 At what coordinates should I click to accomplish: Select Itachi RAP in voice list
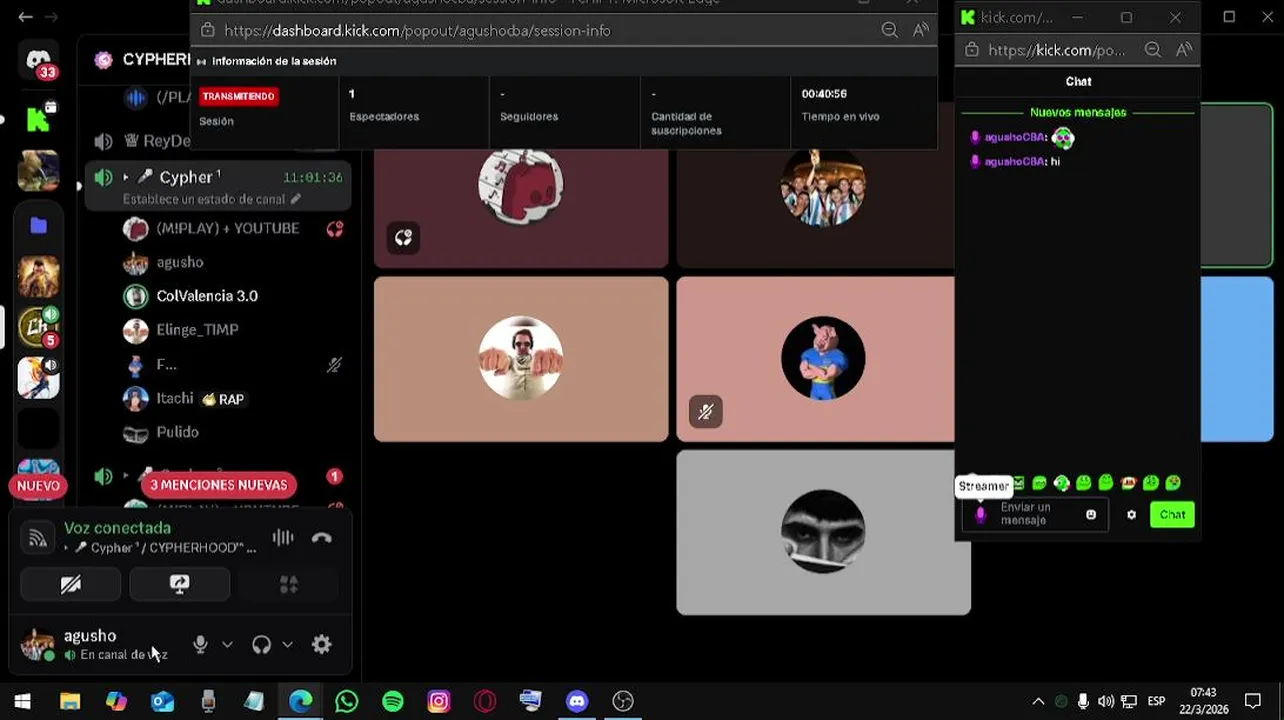pyautogui.click(x=200, y=398)
